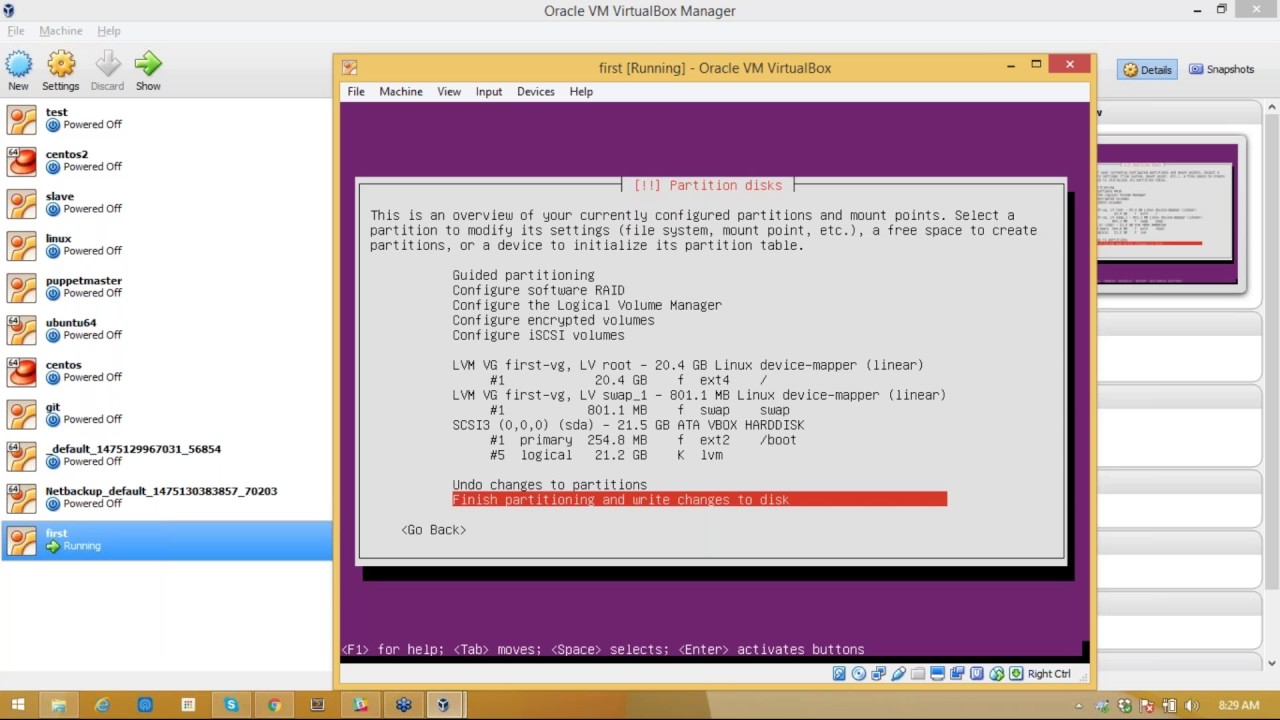Open Machine menu in the VM window
The height and width of the screenshot is (720, 1280).
[x=401, y=91]
